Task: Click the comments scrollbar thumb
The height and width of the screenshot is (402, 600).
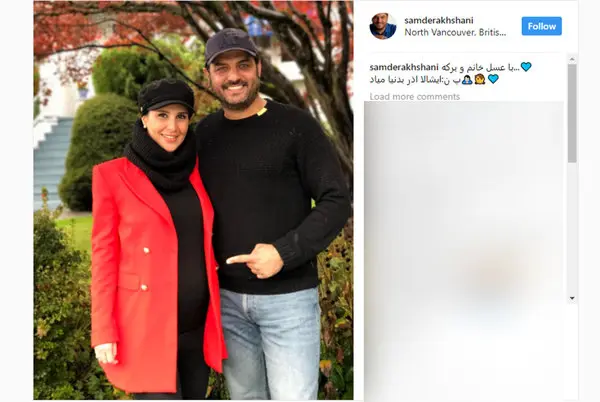Action: (572, 113)
